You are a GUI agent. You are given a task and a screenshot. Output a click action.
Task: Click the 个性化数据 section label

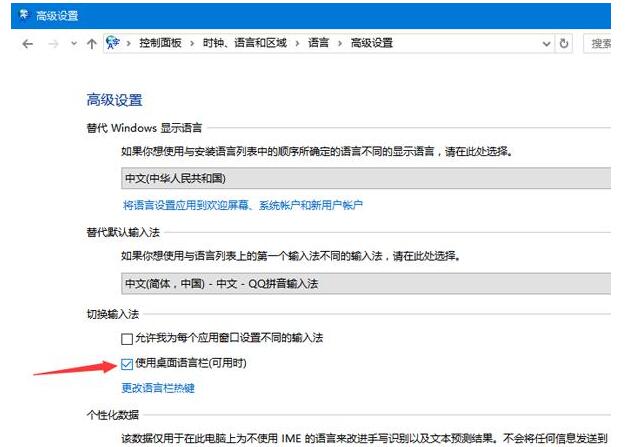[x=113, y=414]
